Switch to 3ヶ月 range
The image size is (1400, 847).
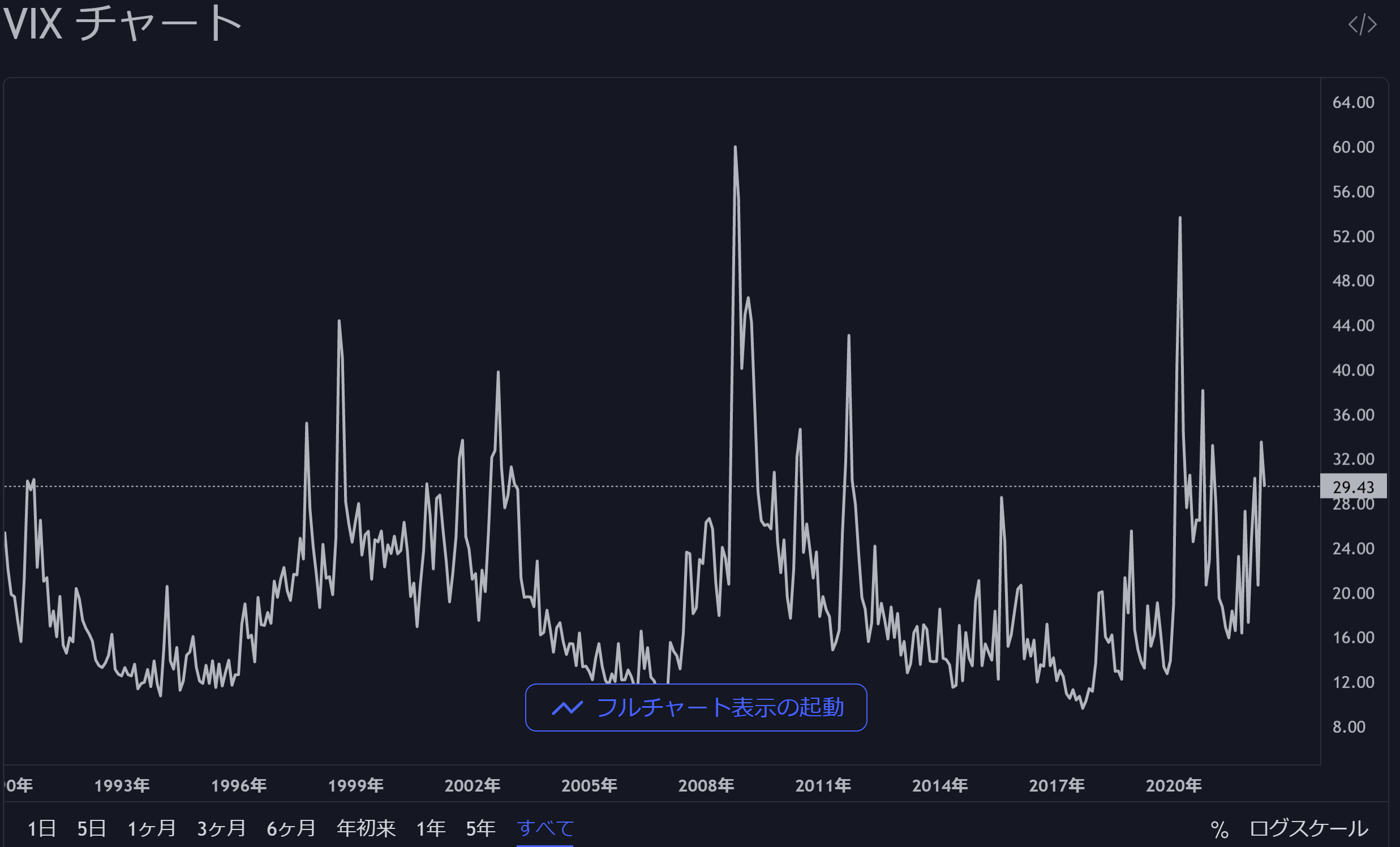(221, 828)
